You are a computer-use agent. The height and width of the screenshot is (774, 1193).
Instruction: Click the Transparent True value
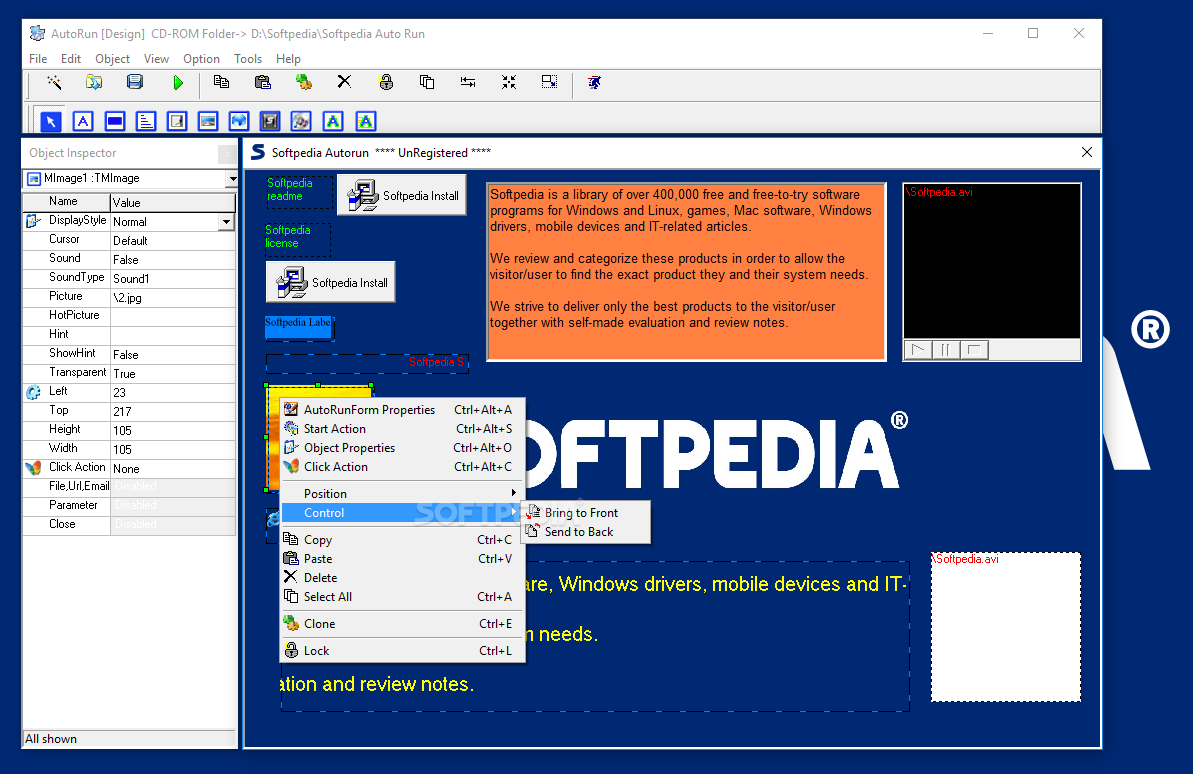(173, 374)
